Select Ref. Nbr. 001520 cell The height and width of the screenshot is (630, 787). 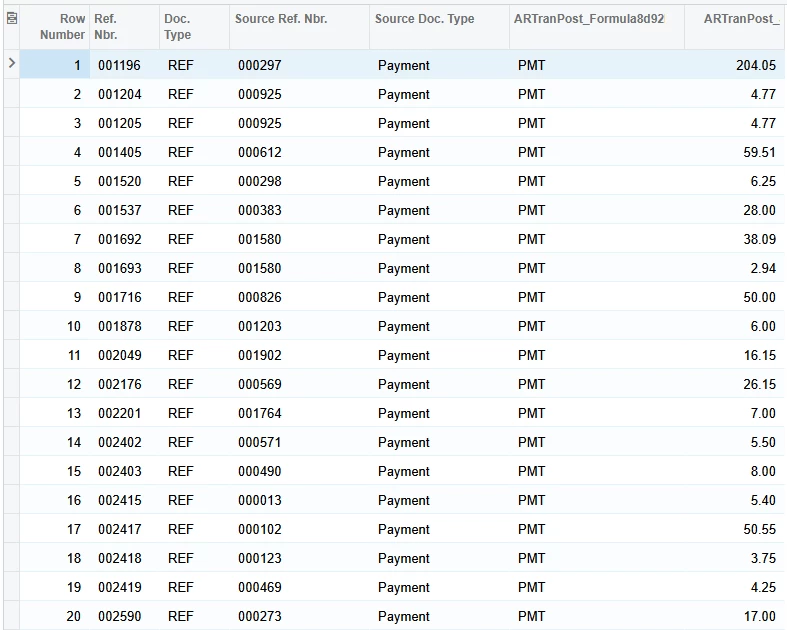(124, 181)
